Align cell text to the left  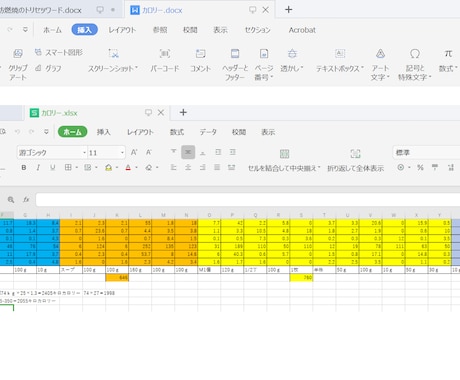(x=173, y=167)
